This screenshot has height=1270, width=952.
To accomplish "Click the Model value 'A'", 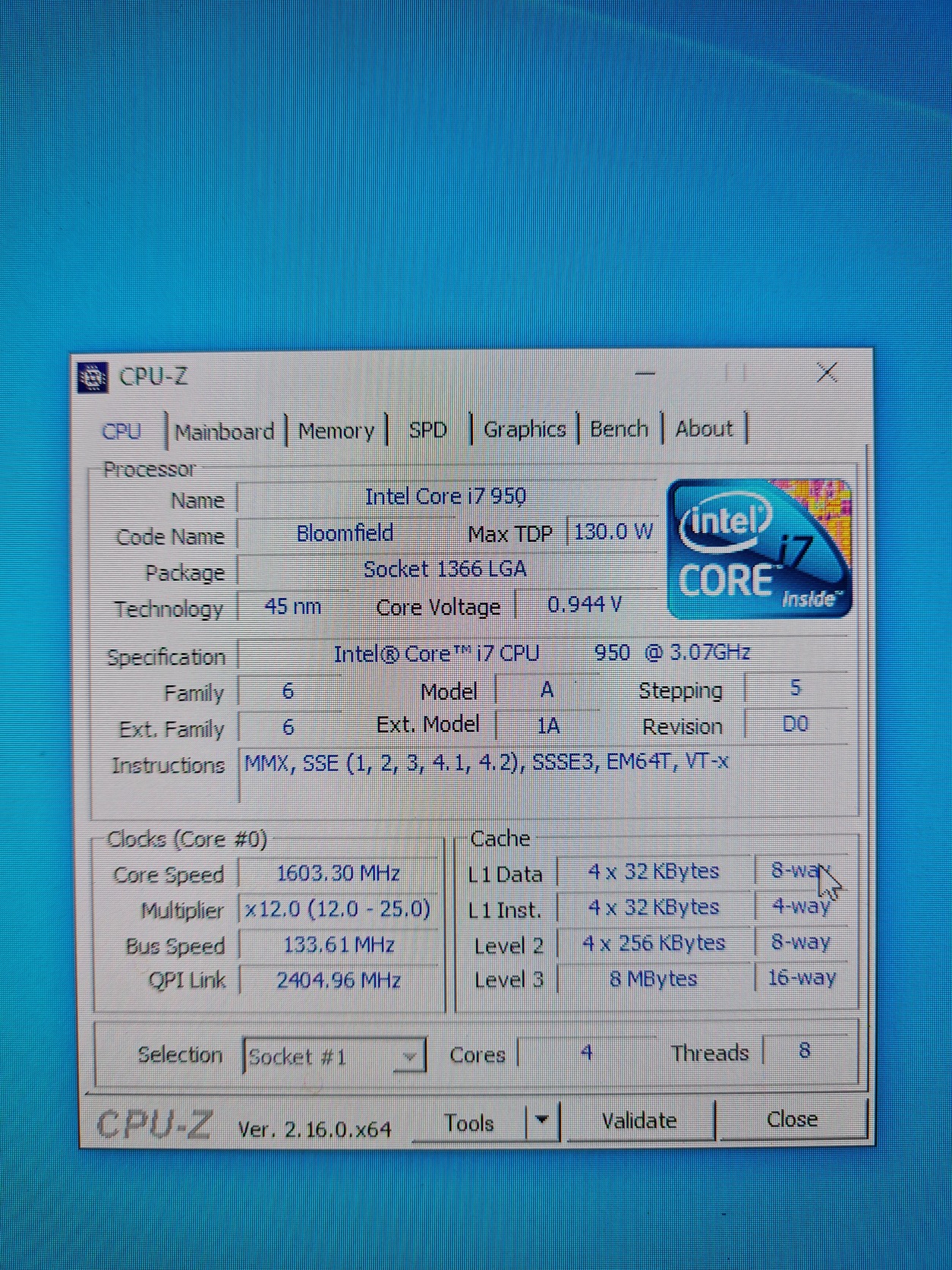I will pyautogui.click(x=547, y=690).
